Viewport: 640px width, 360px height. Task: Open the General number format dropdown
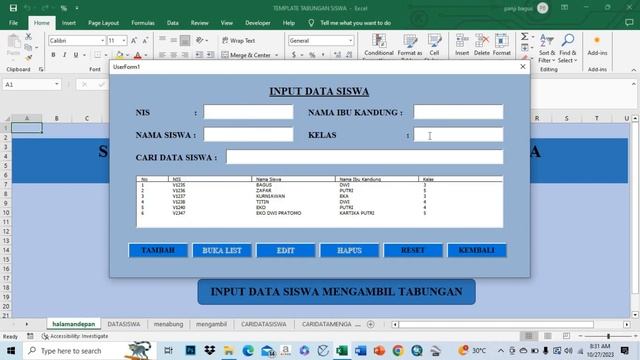click(350, 40)
